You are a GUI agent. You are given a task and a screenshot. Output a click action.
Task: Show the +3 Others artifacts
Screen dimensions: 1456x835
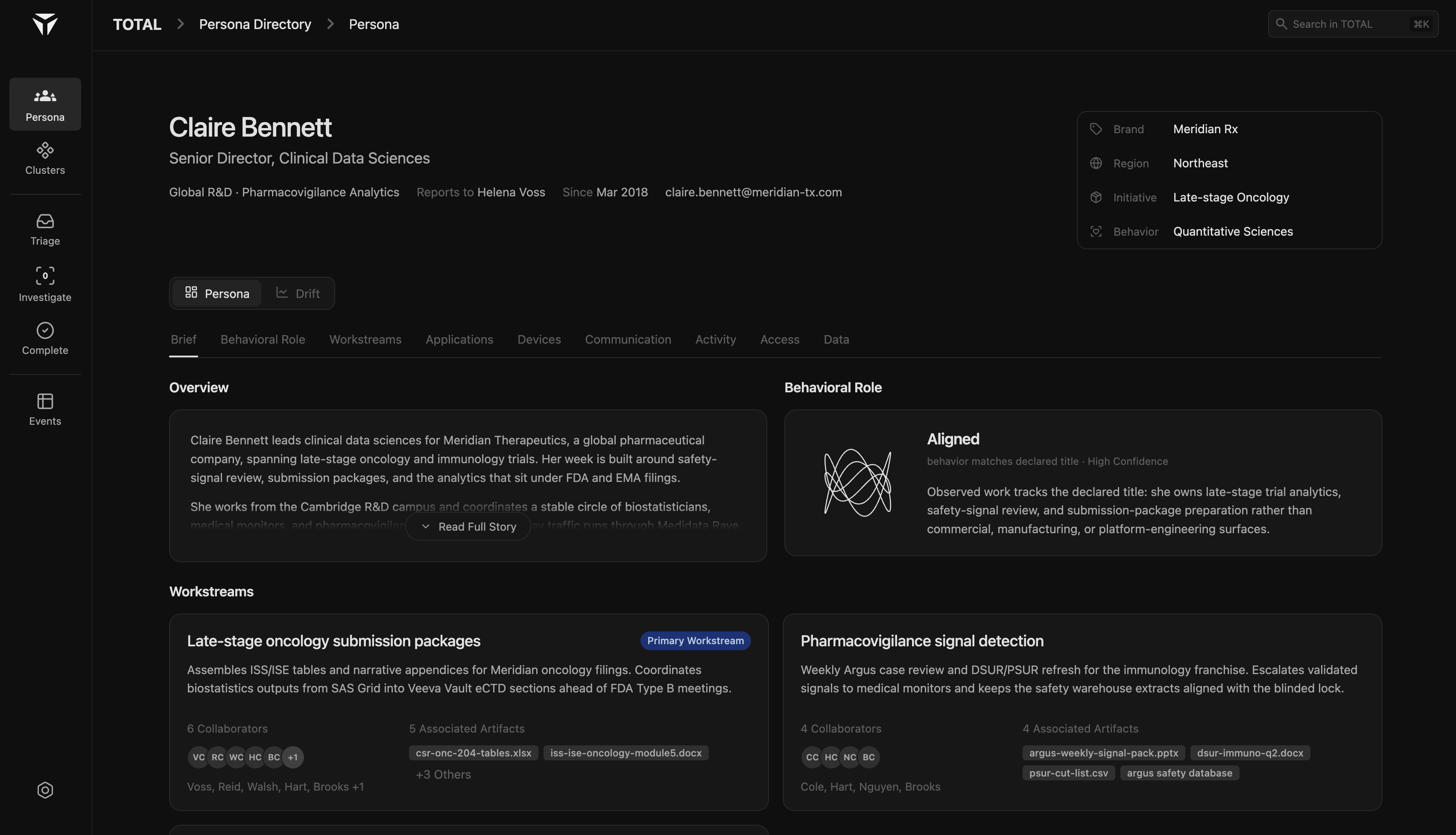point(443,774)
